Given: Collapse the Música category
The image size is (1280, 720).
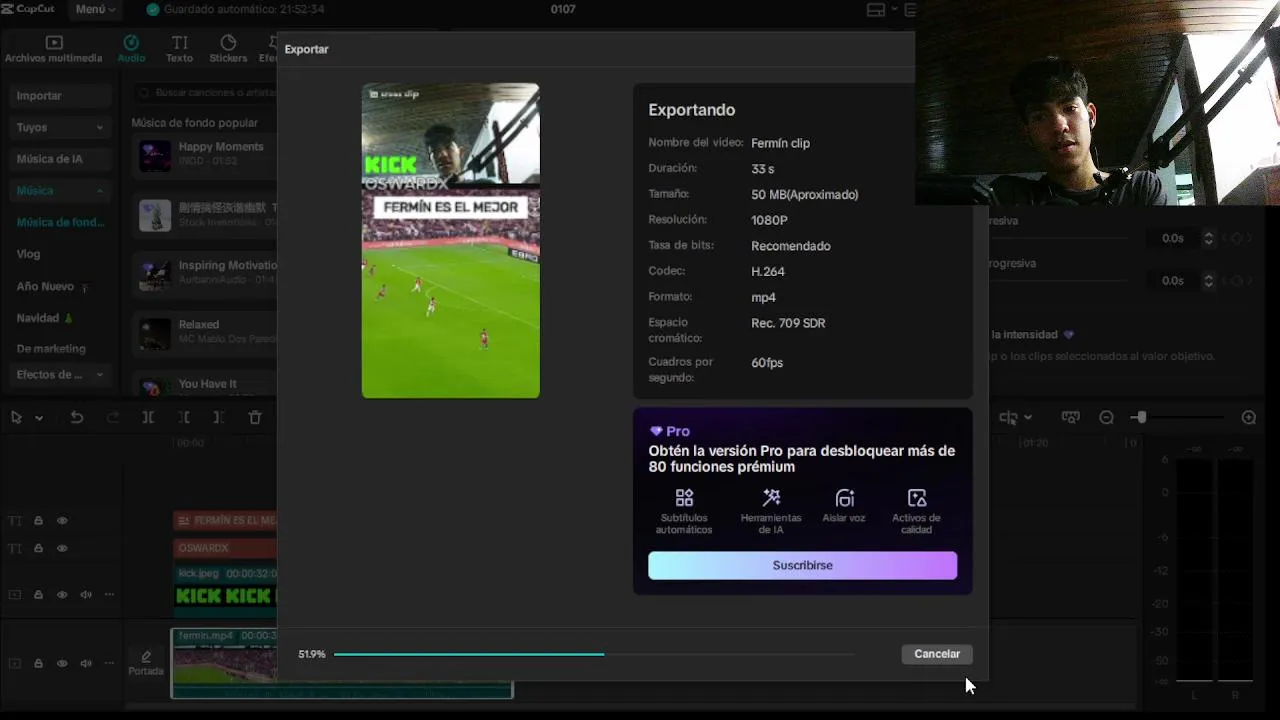Looking at the screenshot, I should [59, 190].
